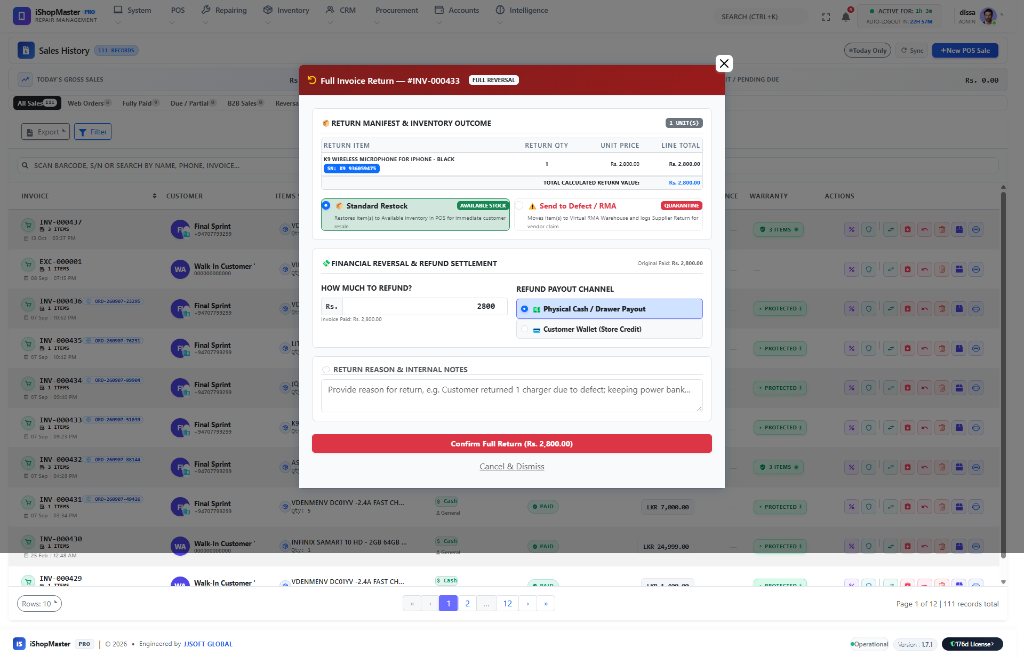Switch to Due / Partial tab
1024x658 pixels.
193,103
